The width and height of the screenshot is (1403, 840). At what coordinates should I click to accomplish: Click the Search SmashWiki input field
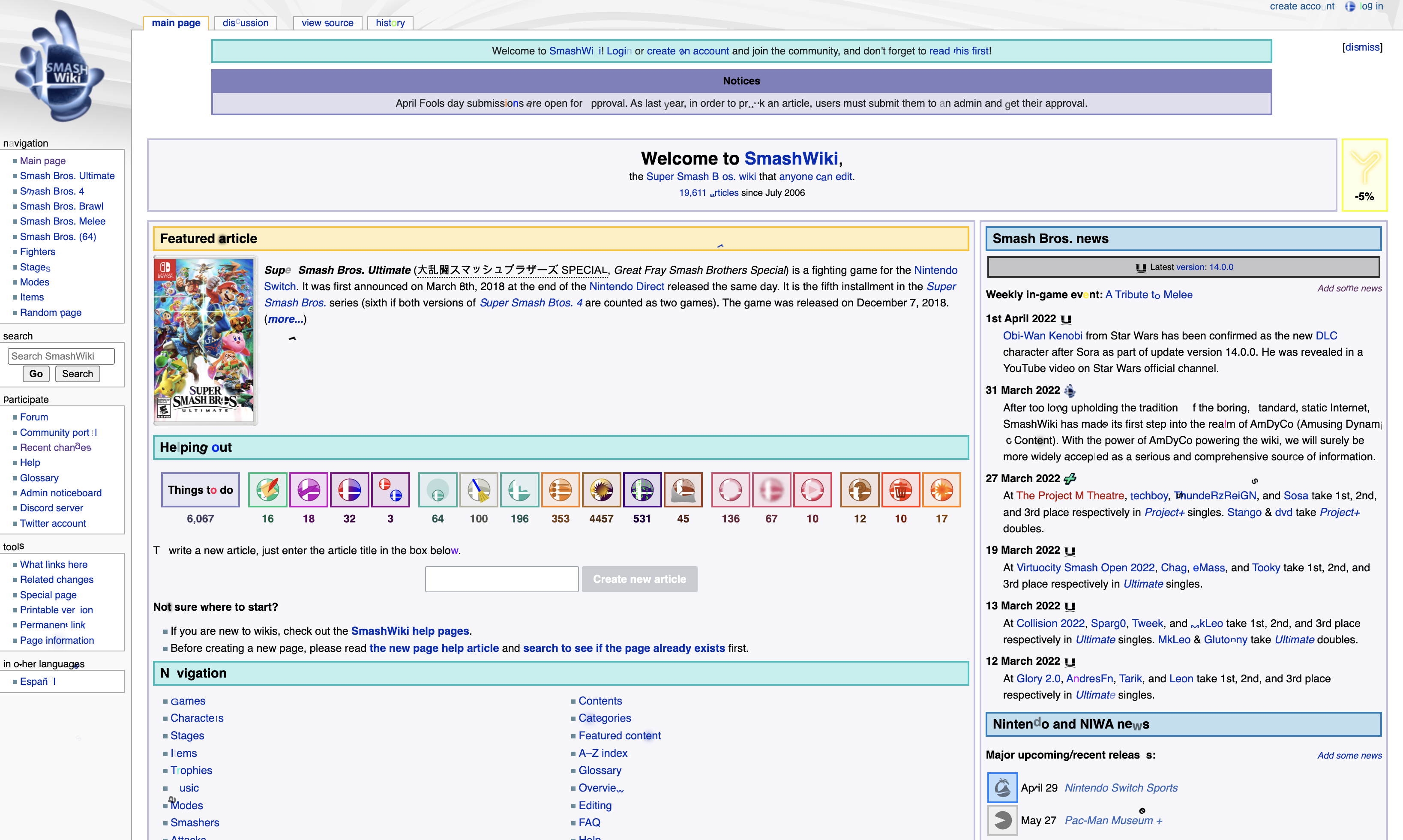coord(61,356)
